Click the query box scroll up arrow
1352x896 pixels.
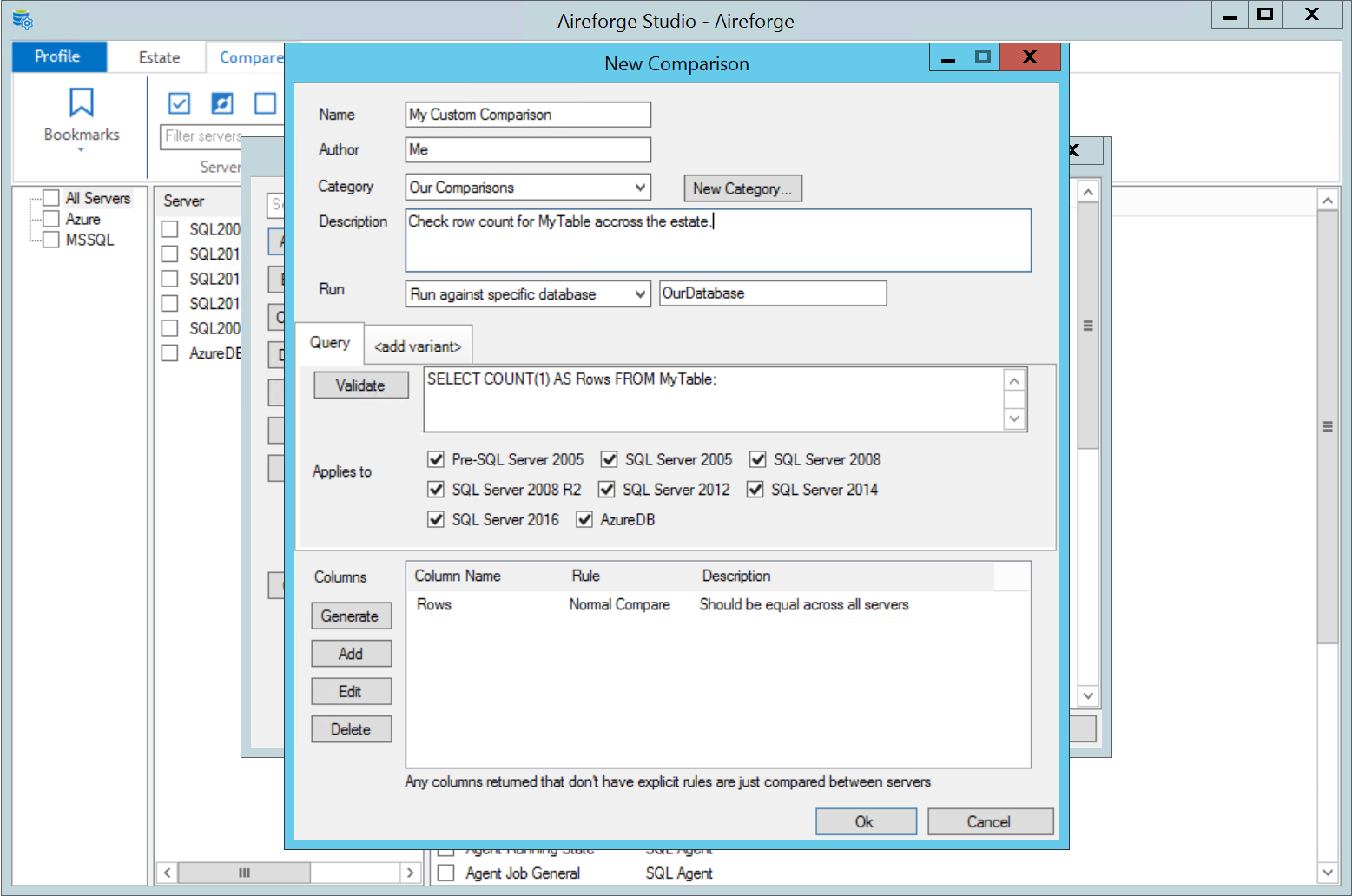(1014, 381)
